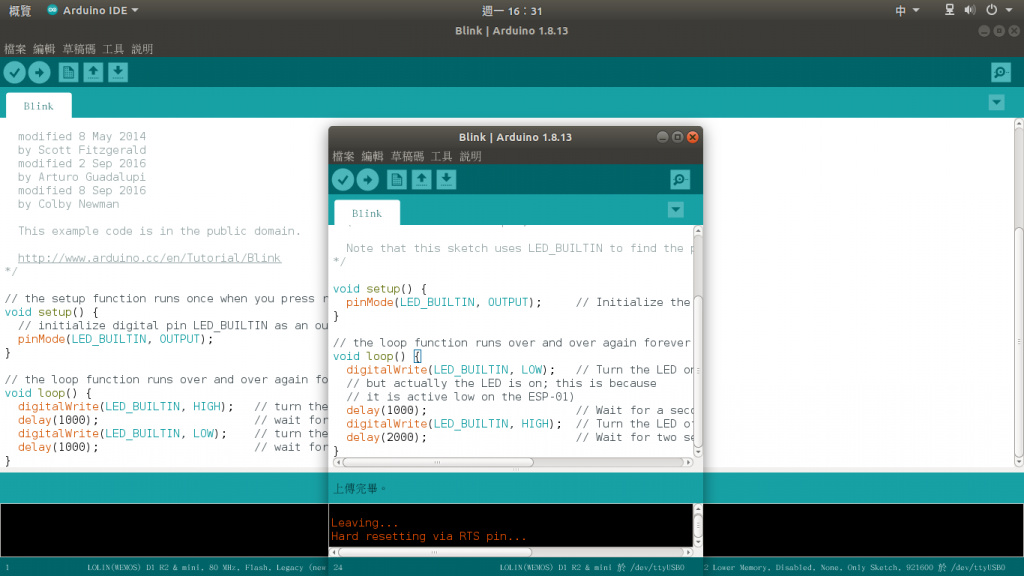1024x576 pixels.
Task: Open input method 中 dropdown in top bar
Action: click(907, 10)
